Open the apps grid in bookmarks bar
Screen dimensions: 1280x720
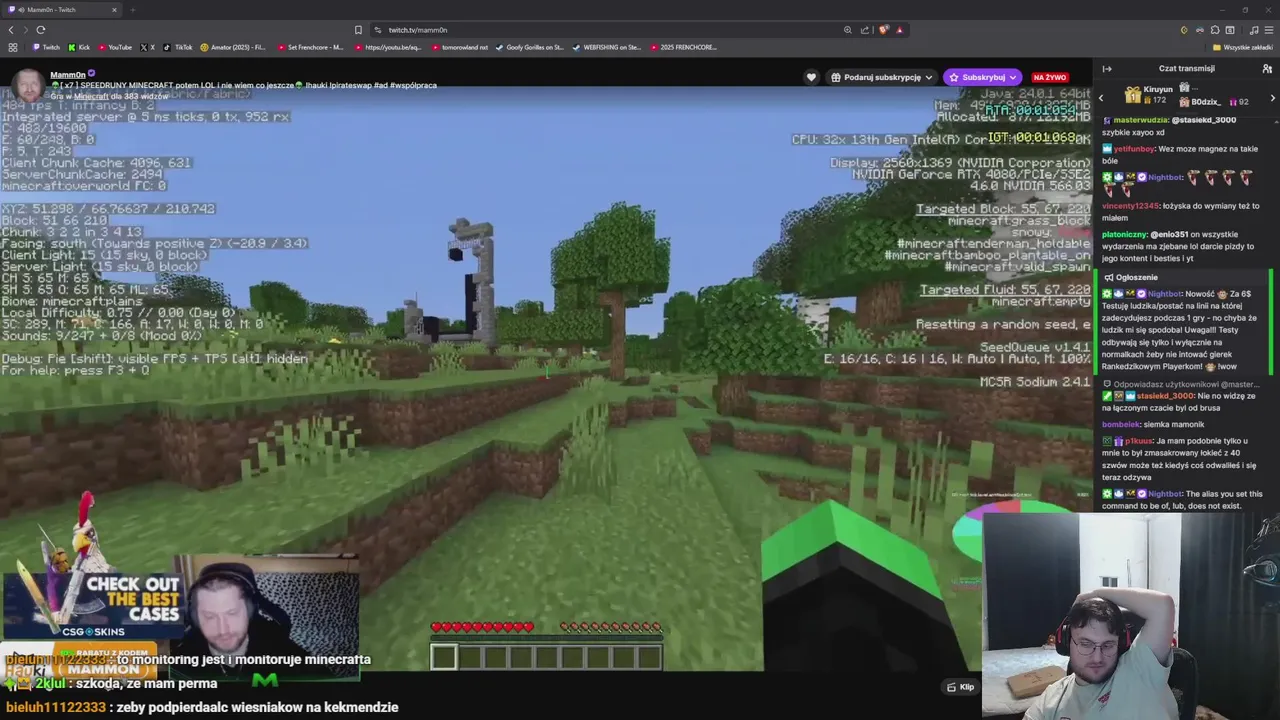coord(12,47)
